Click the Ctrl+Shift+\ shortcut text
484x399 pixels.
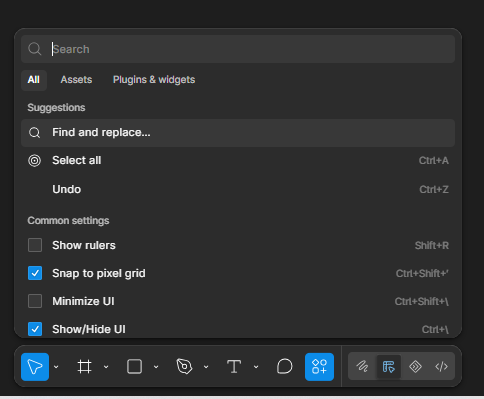[422, 301]
